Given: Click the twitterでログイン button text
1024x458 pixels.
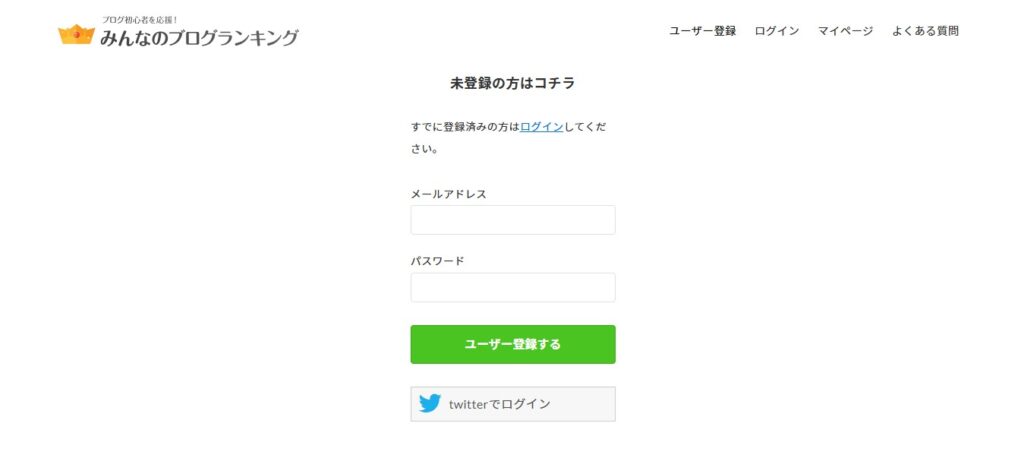Looking at the screenshot, I should click(499, 404).
